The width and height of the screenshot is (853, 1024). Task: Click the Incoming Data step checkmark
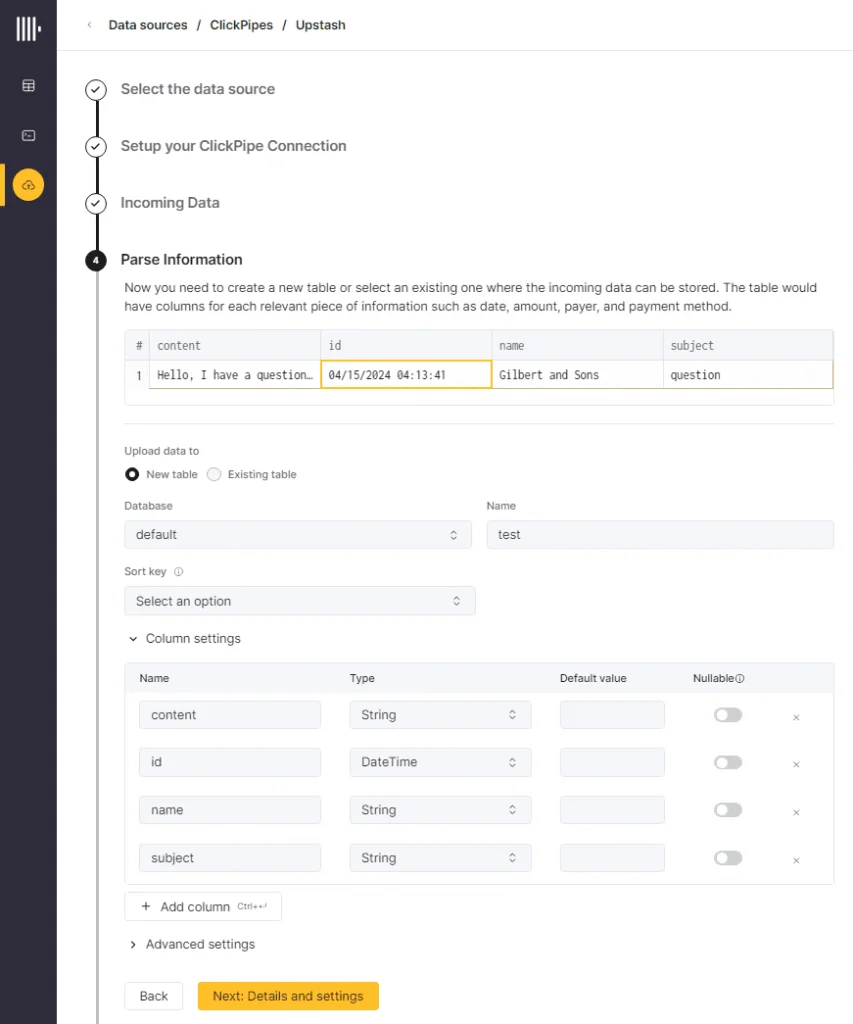click(x=96, y=203)
